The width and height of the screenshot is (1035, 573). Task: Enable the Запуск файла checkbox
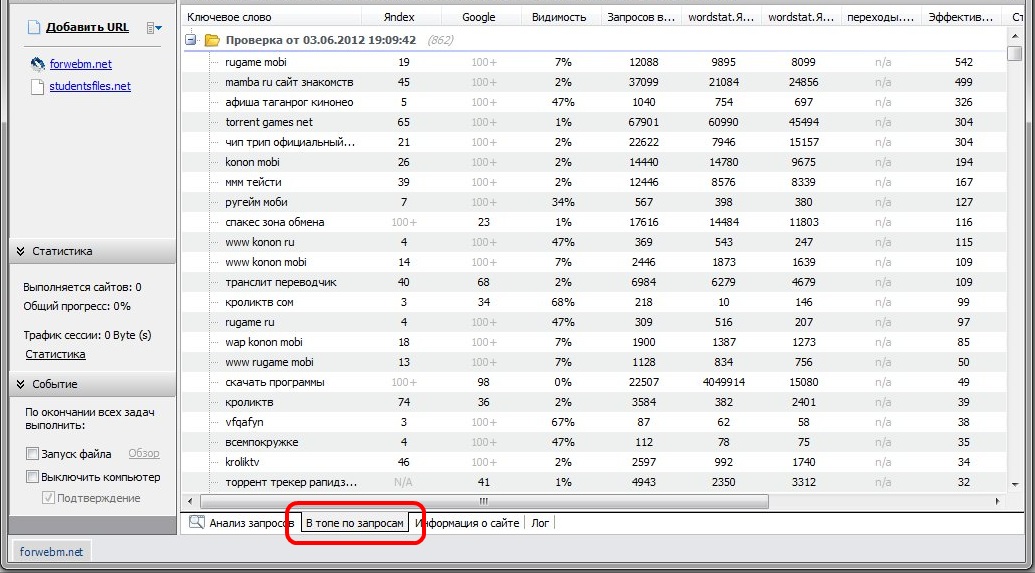pyautogui.click(x=33, y=454)
